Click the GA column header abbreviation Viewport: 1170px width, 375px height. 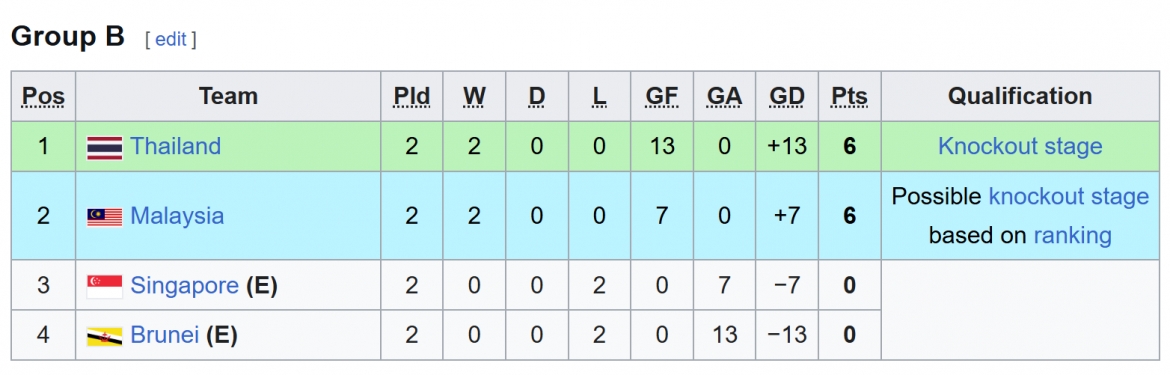pos(724,96)
